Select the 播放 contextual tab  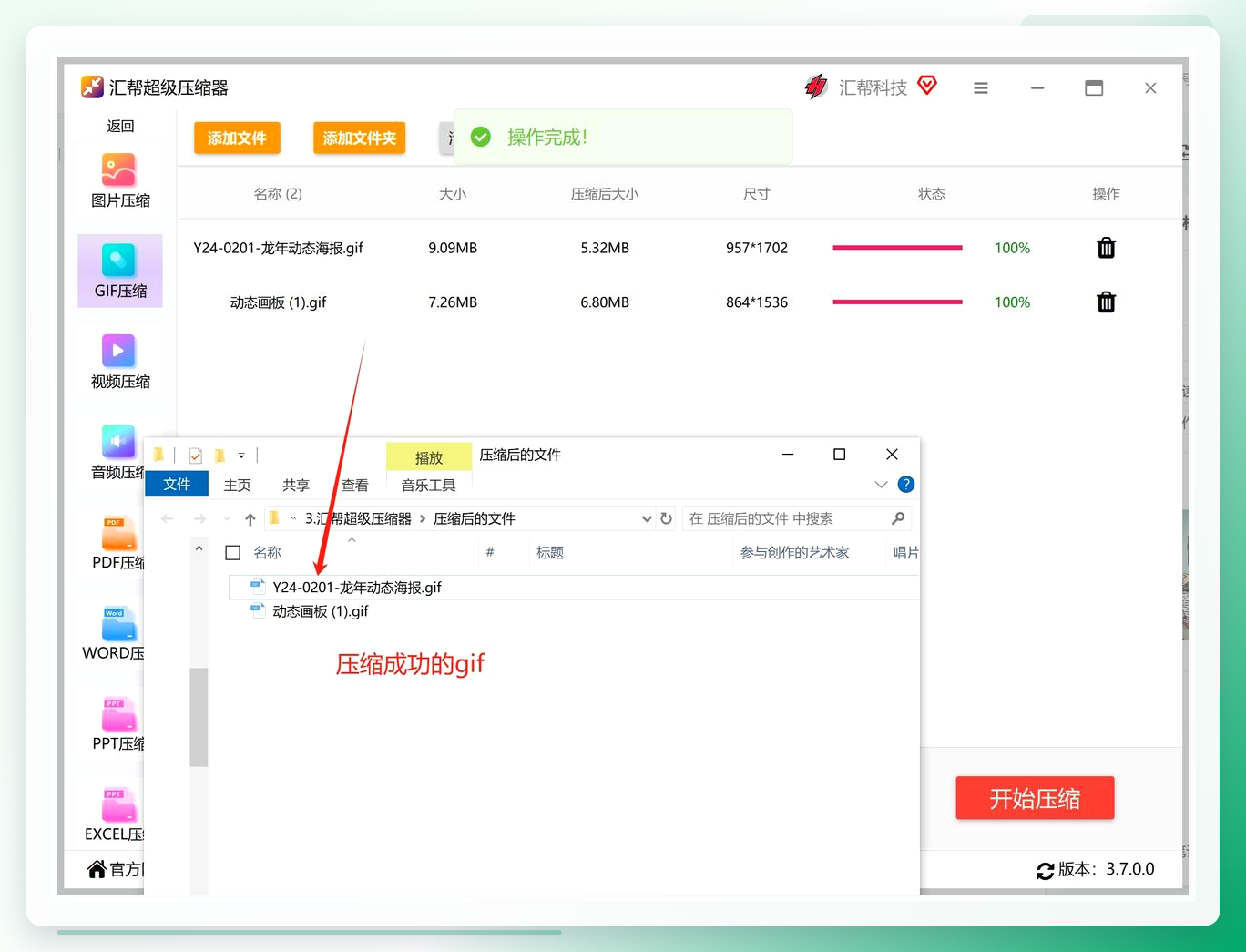(429, 457)
